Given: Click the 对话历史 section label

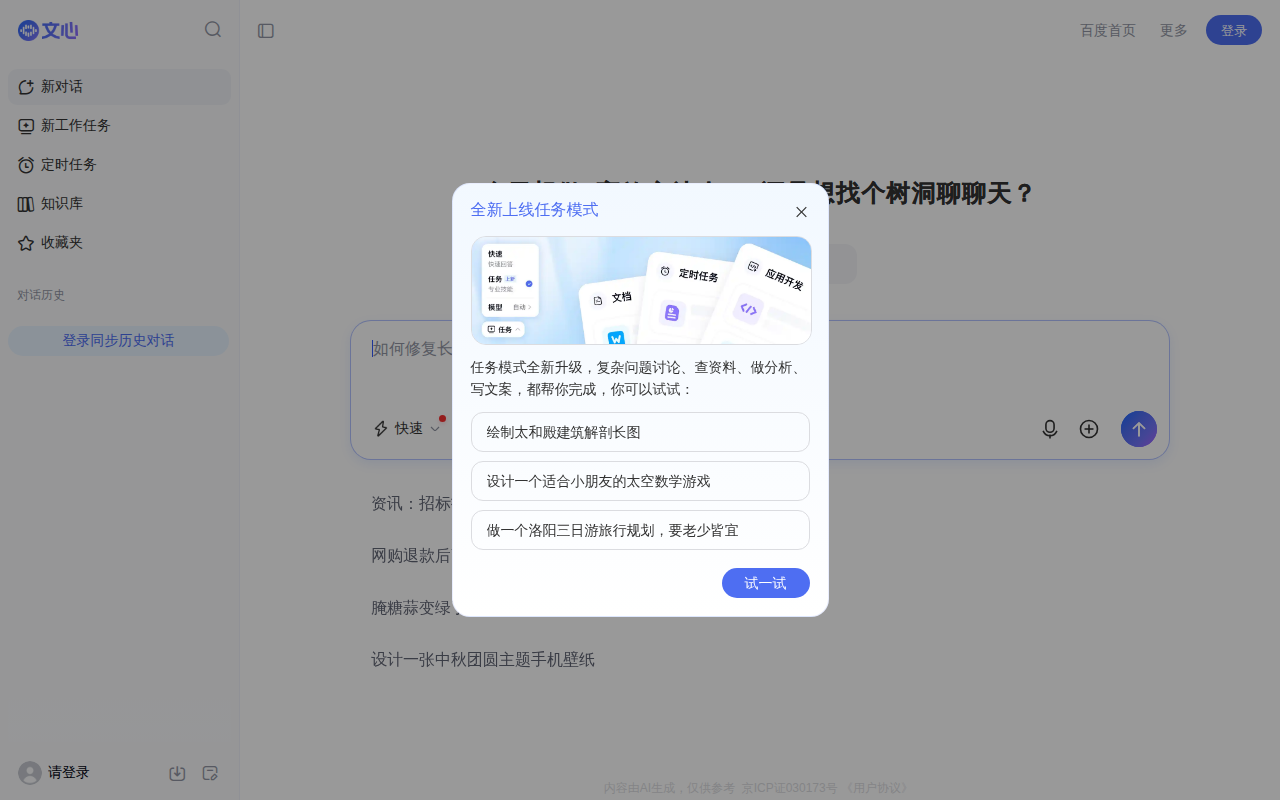Looking at the screenshot, I should click(x=41, y=295).
